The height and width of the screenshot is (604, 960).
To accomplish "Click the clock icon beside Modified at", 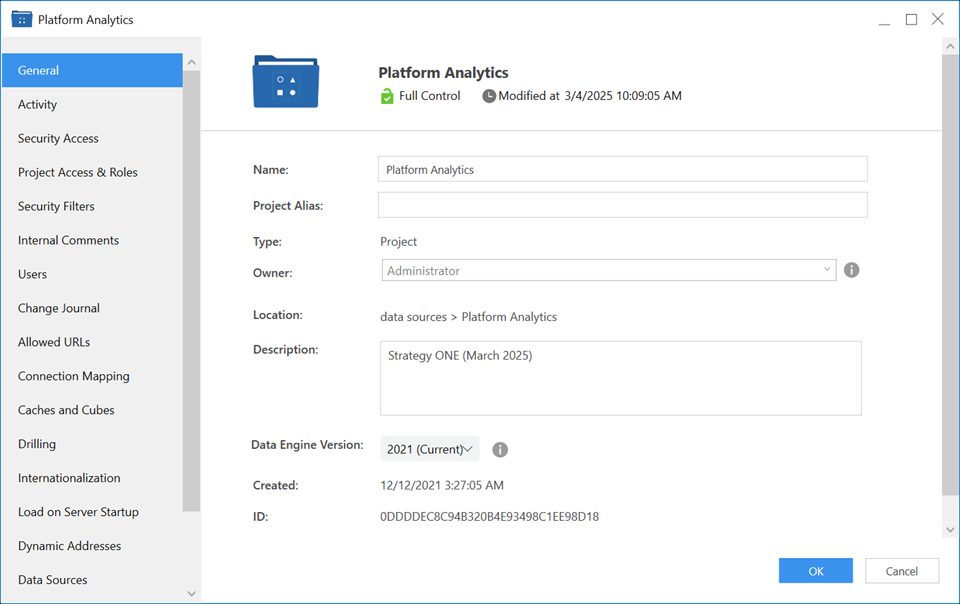I will point(489,96).
